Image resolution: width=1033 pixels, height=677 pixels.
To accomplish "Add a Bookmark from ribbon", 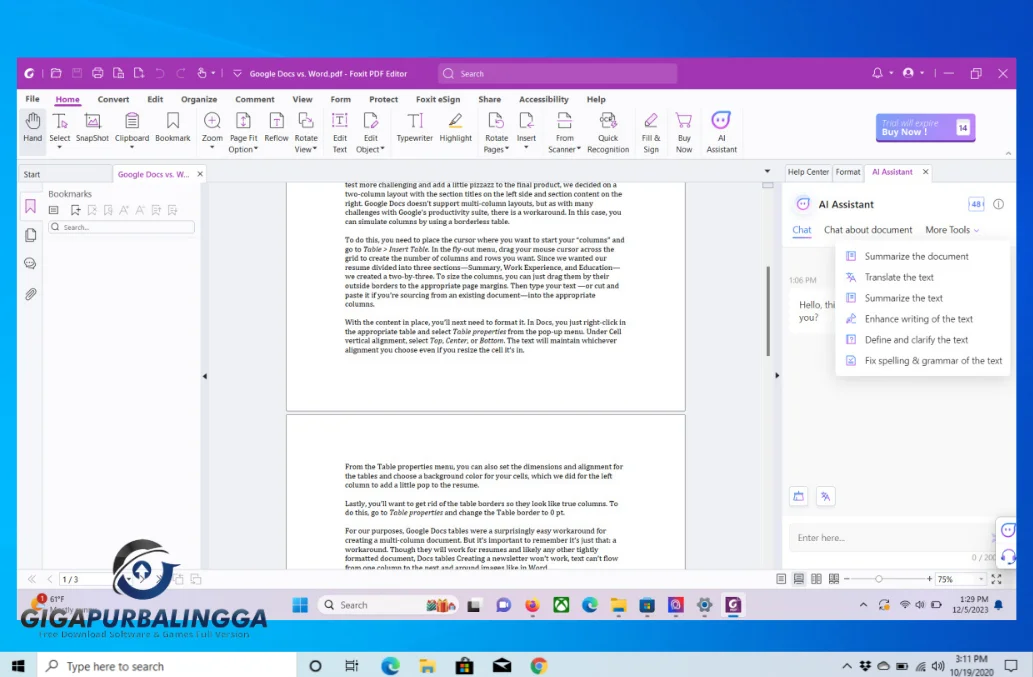I will [173, 127].
